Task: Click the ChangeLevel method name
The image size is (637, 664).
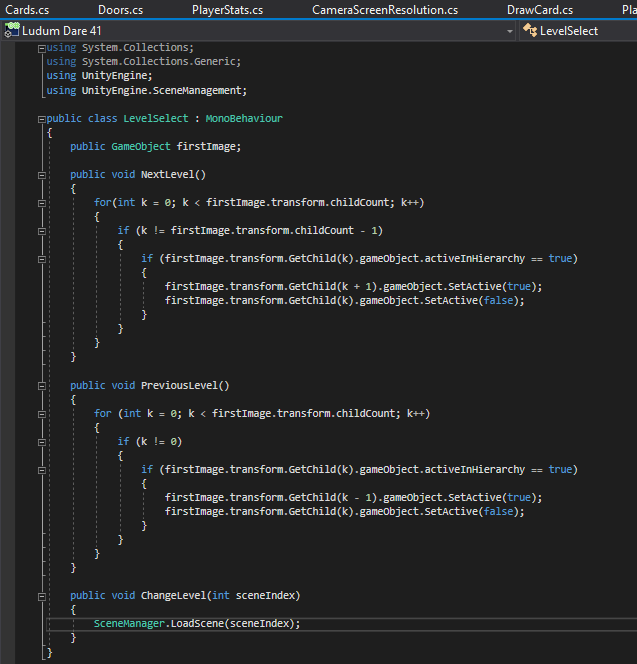Action: coord(173,595)
